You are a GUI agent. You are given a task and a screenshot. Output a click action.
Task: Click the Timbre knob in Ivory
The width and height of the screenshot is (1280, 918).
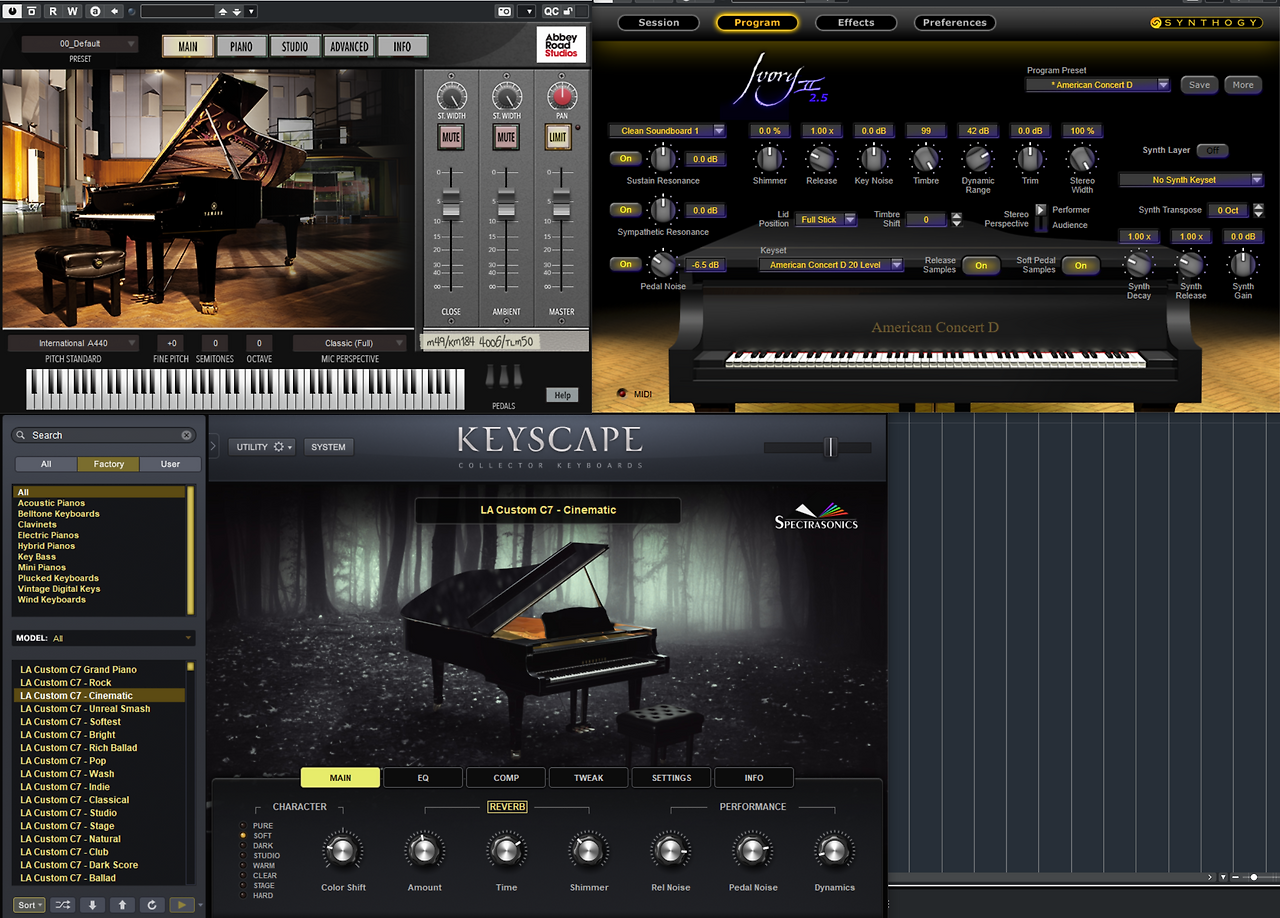[x=926, y=159]
